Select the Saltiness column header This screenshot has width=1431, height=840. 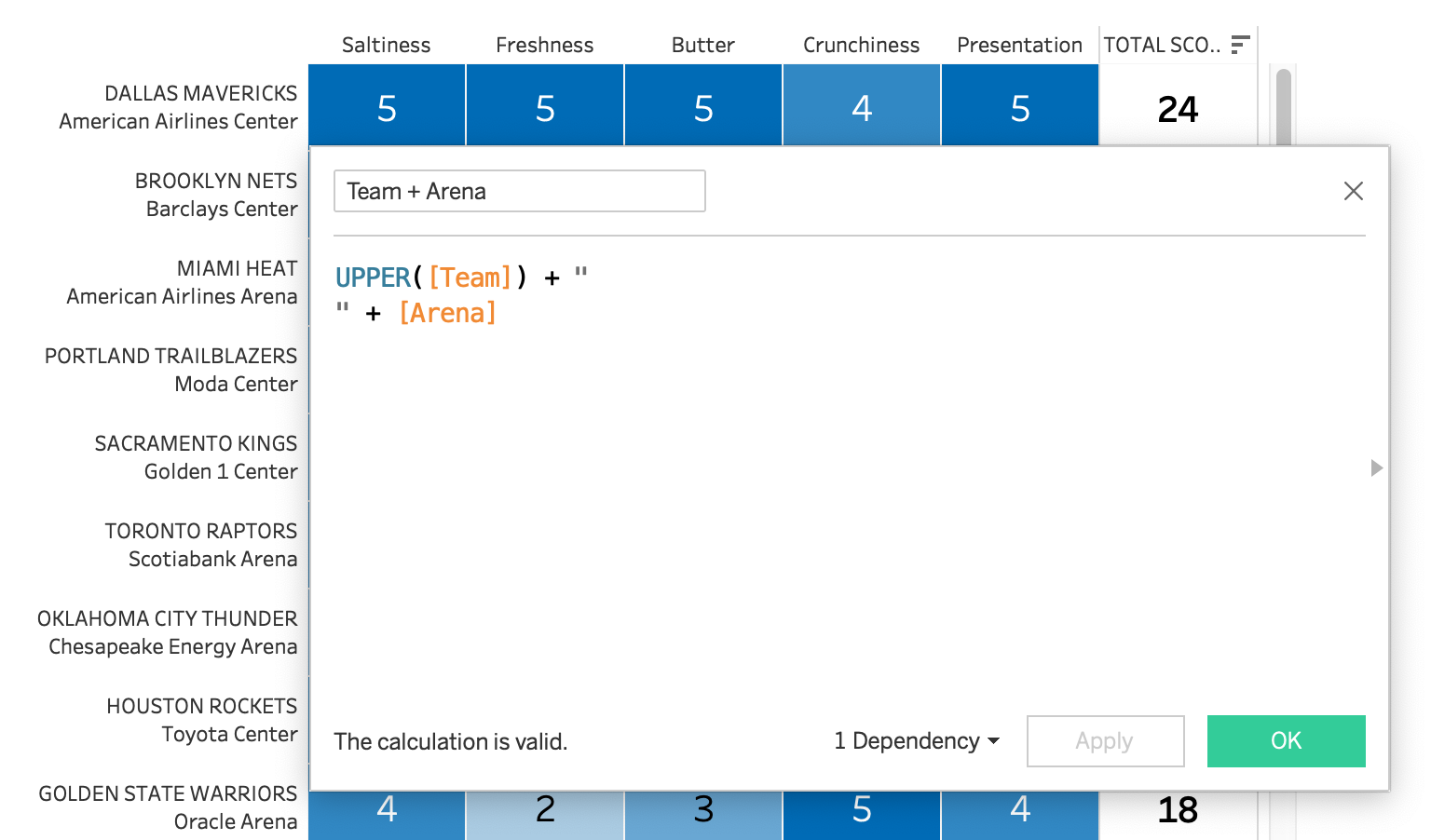[x=387, y=45]
